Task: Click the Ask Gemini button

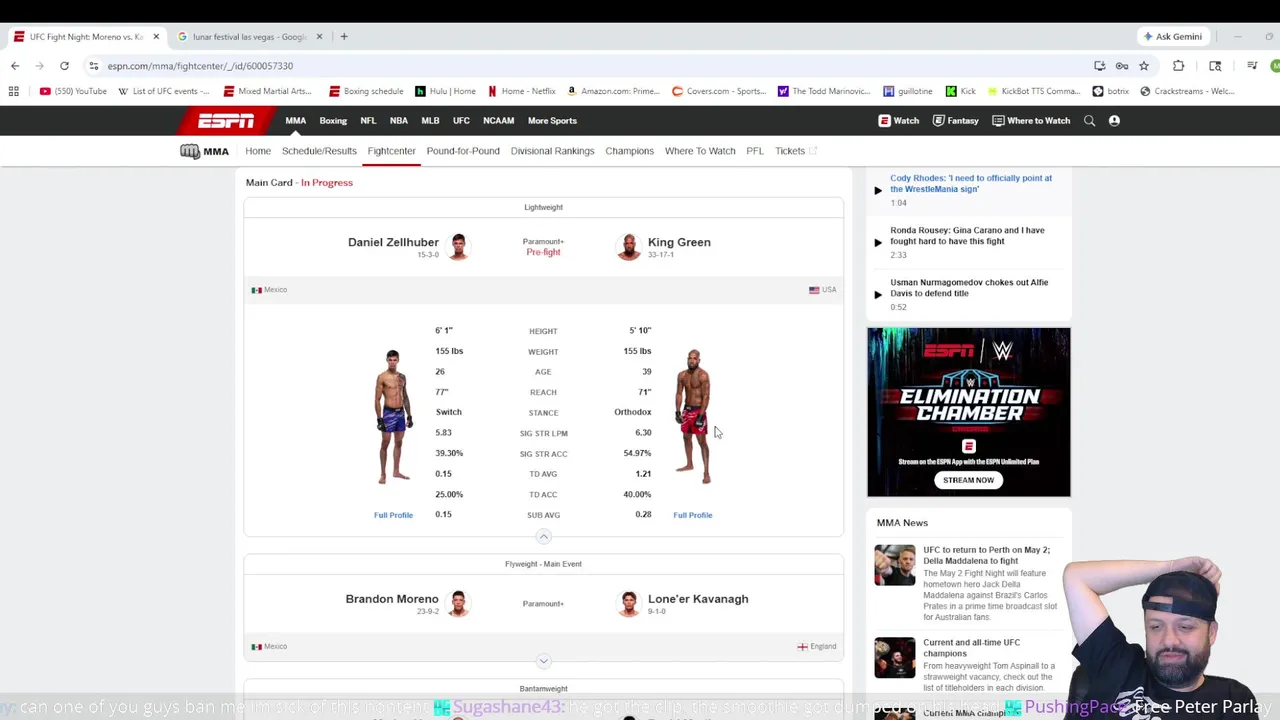Action: pos(1173,37)
